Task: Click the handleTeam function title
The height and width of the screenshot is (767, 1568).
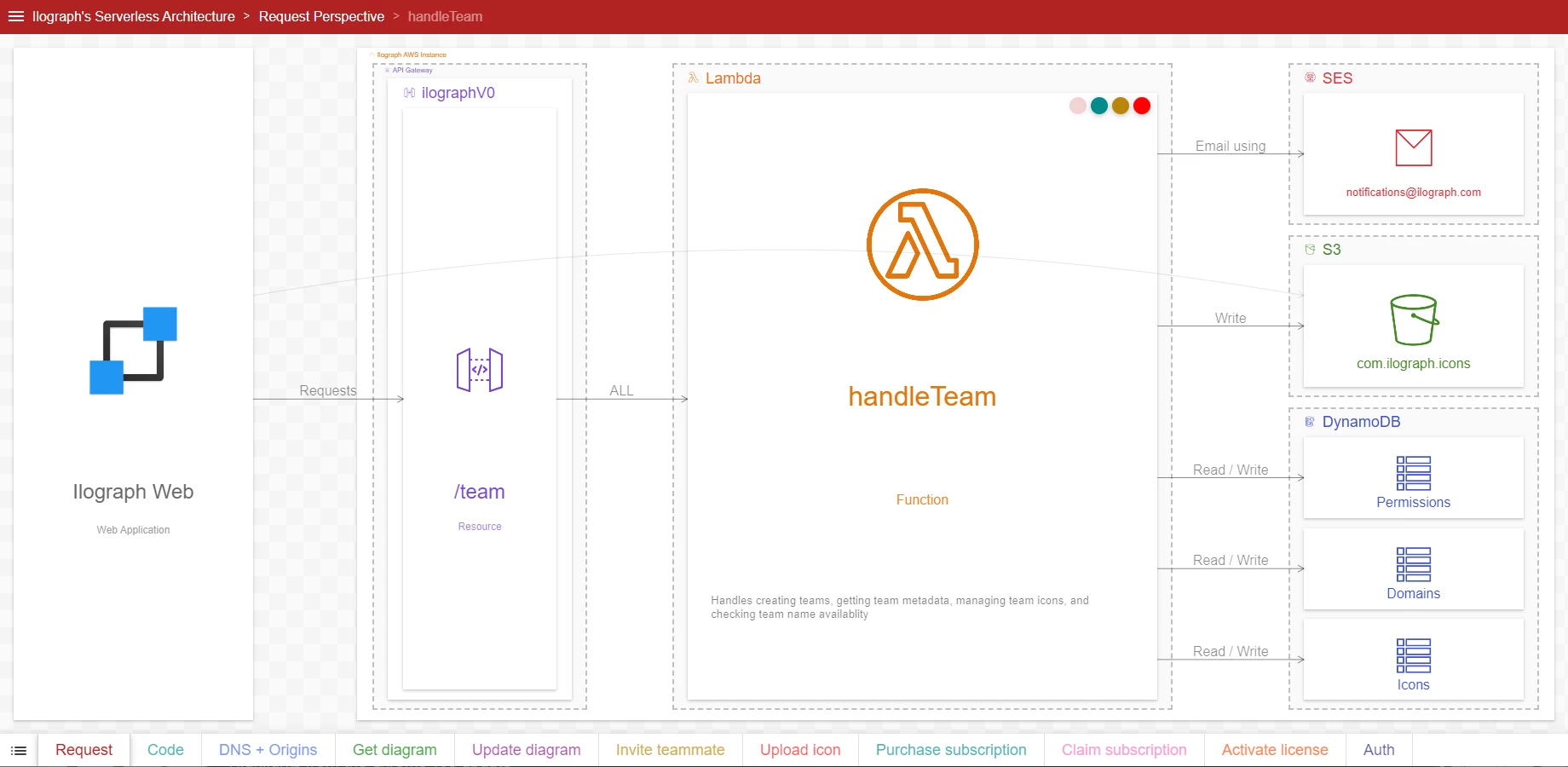Action: point(922,396)
